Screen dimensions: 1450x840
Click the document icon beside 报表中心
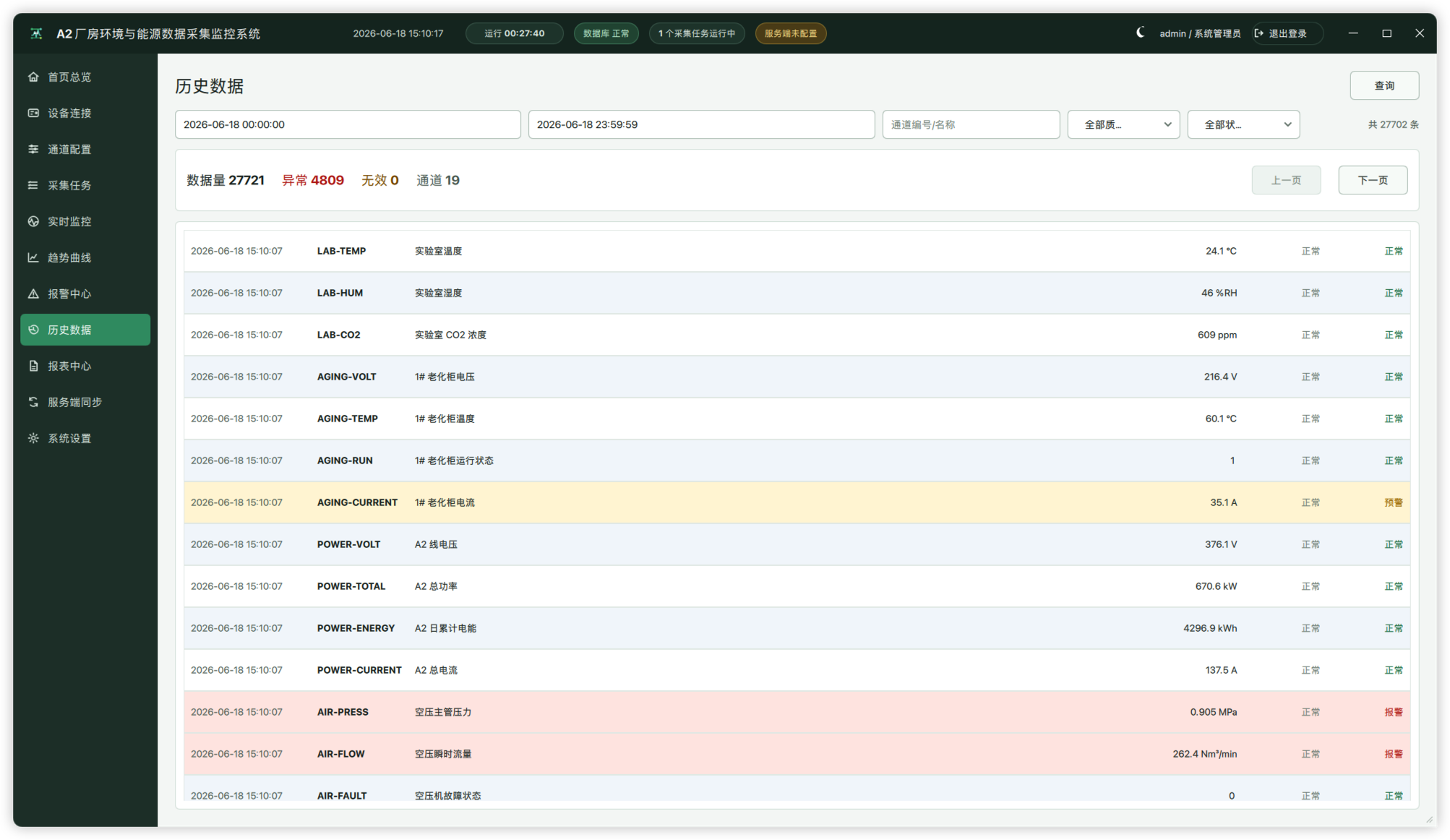[x=33, y=366]
